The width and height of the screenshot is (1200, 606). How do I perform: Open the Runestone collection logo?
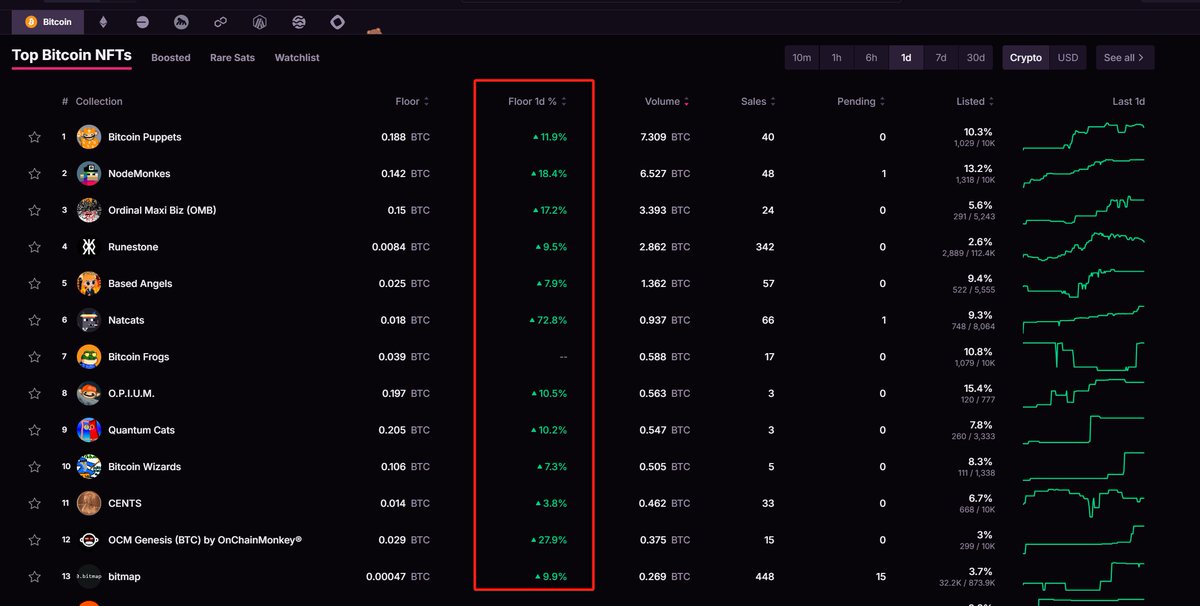(x=89, y=247)
